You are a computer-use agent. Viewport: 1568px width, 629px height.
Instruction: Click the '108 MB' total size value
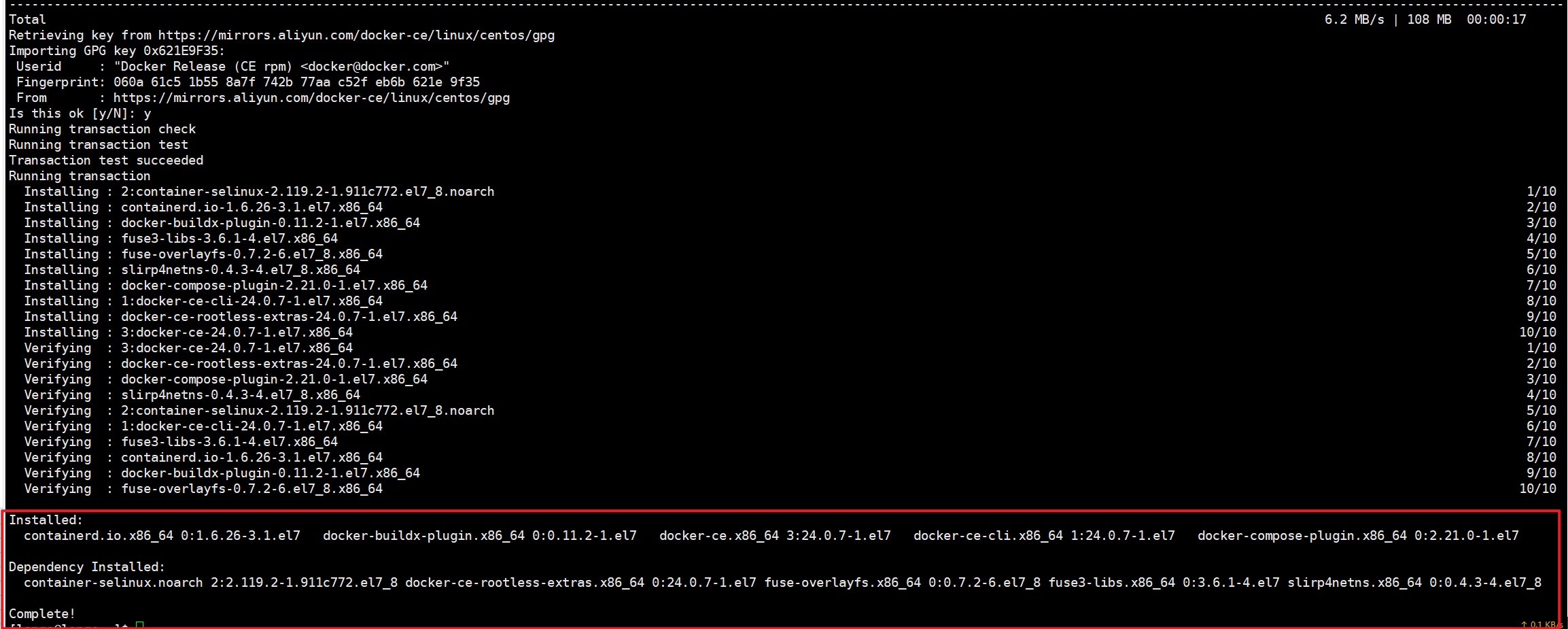pyautogui.click(x=1429, y=20)
